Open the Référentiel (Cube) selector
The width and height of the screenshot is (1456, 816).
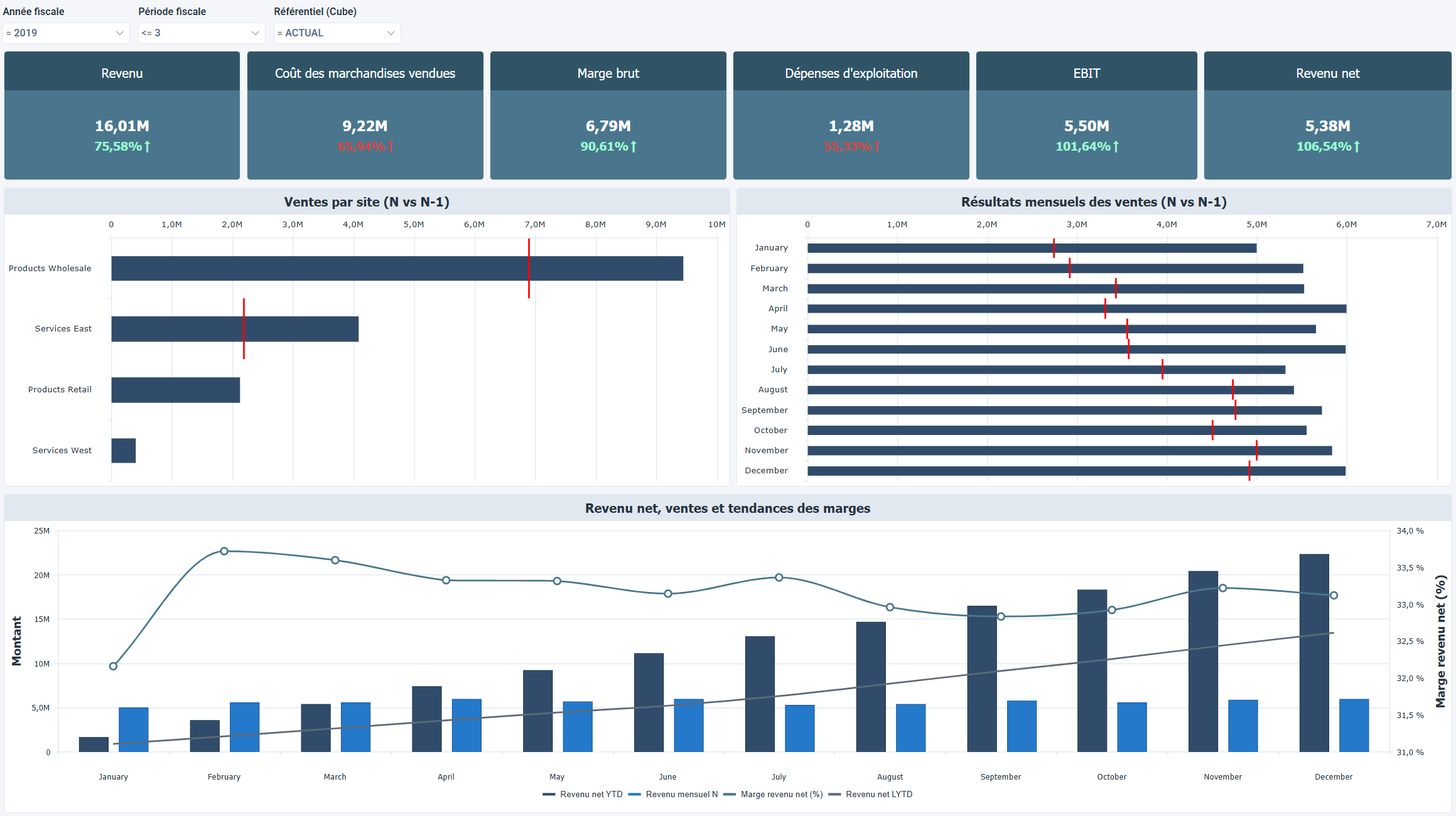pyautogui.click(x=337, y=33)
